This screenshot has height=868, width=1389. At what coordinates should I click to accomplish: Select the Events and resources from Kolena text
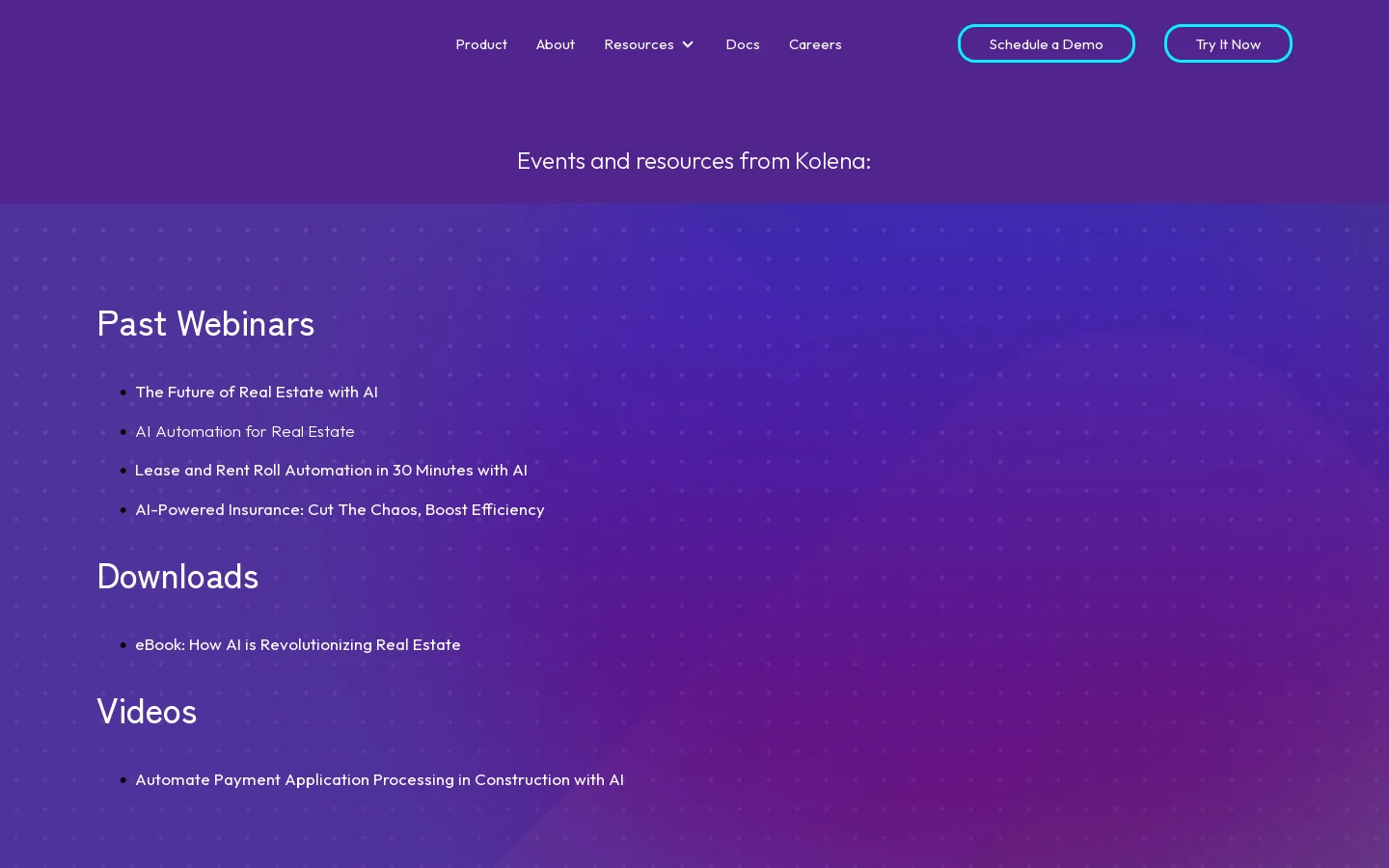click(694, 160)
